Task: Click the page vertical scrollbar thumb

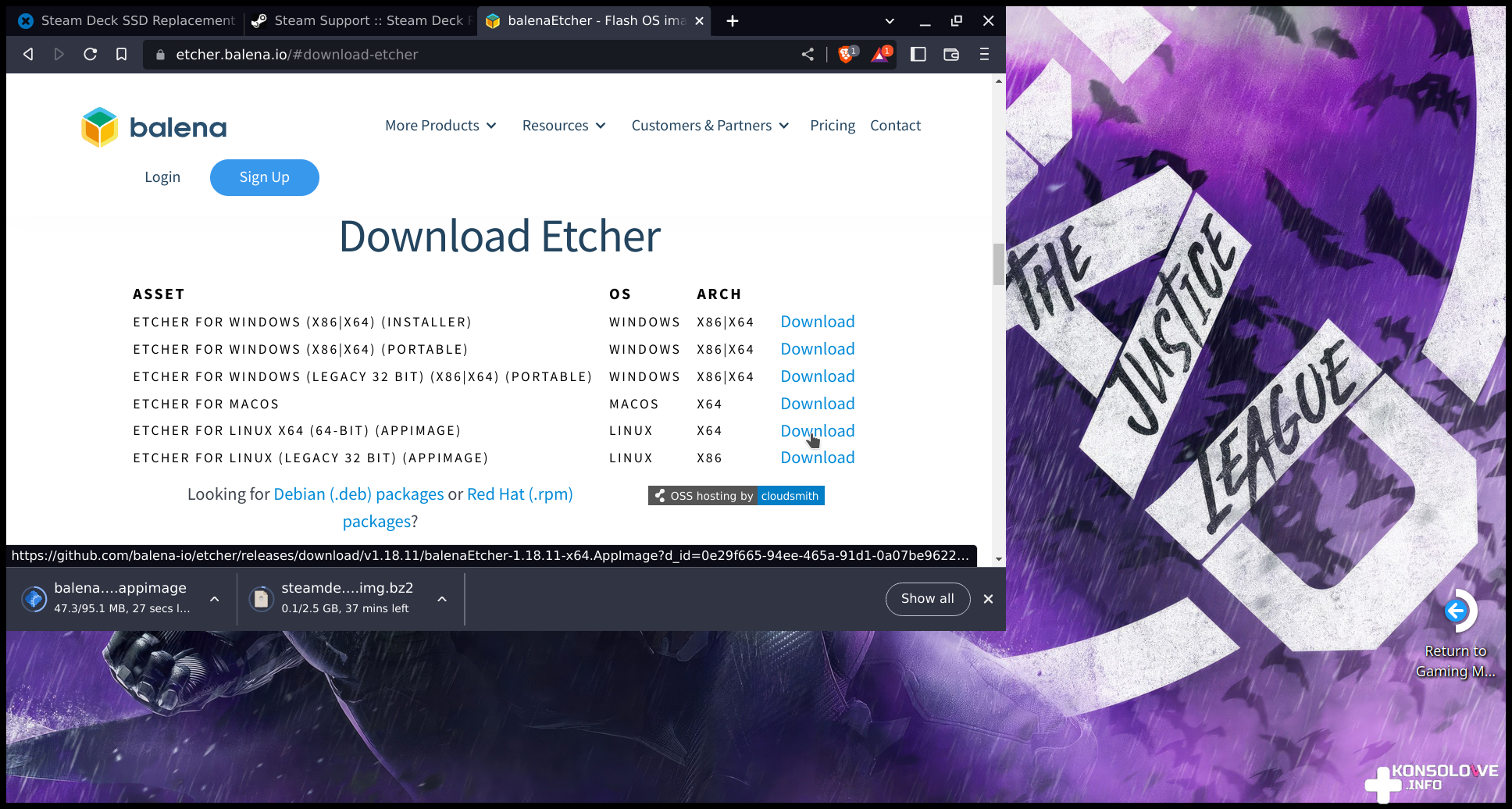Action: (998, 265)
